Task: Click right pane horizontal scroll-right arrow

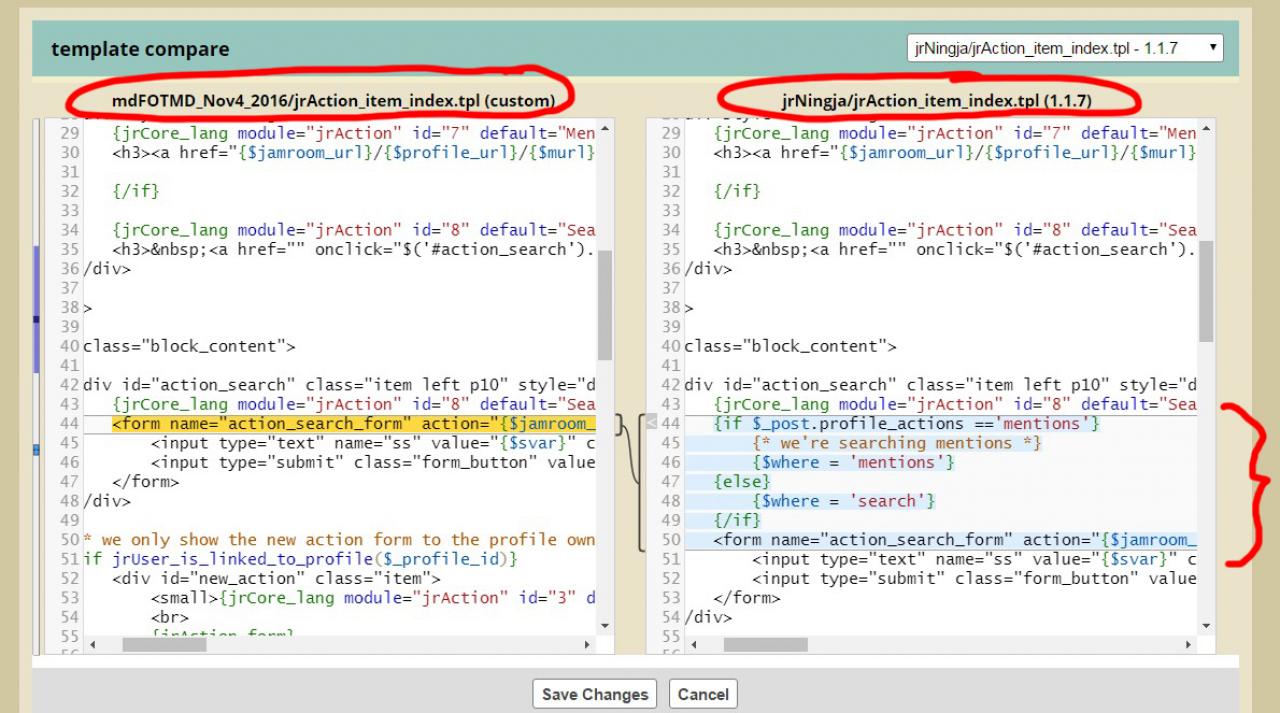Action: pos(1190,645)
